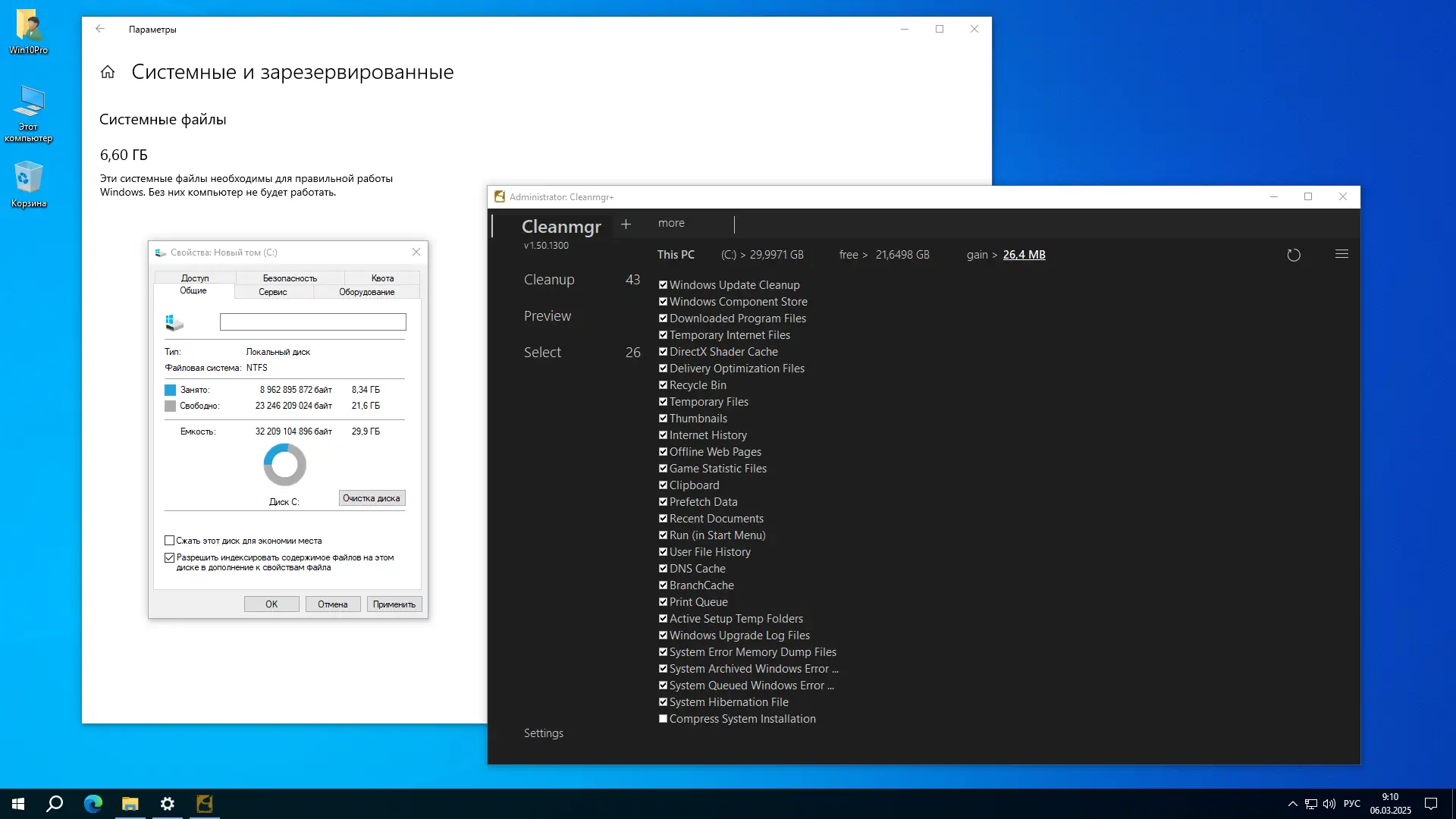Click the home icon in Settings window
Viewport: 1456px width, 819px height.
(x=108, y=72)
